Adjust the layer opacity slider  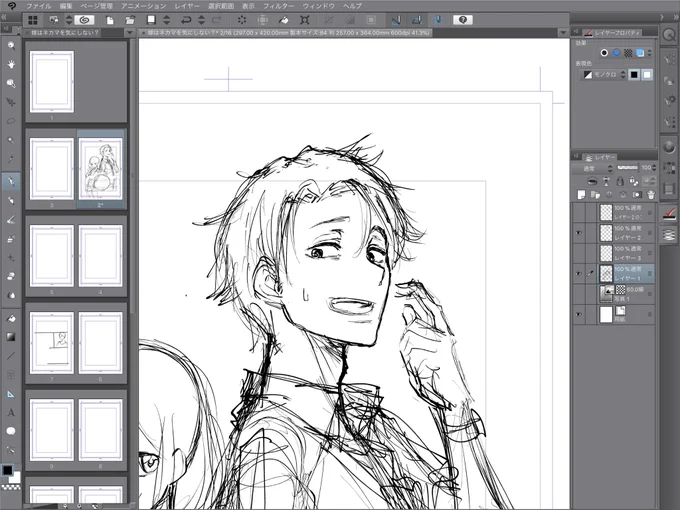click(628, 167)
